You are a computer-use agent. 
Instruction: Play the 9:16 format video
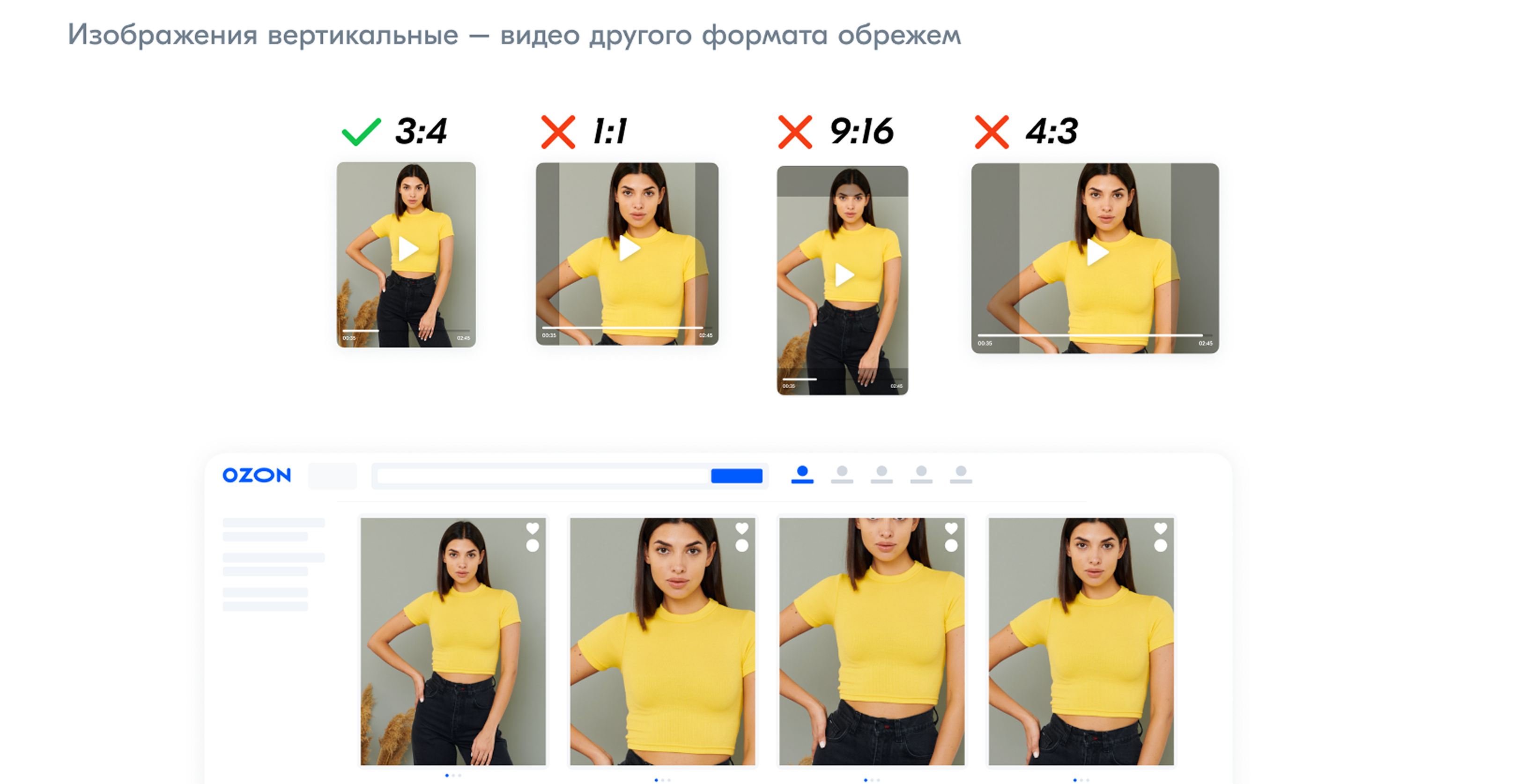844,275
